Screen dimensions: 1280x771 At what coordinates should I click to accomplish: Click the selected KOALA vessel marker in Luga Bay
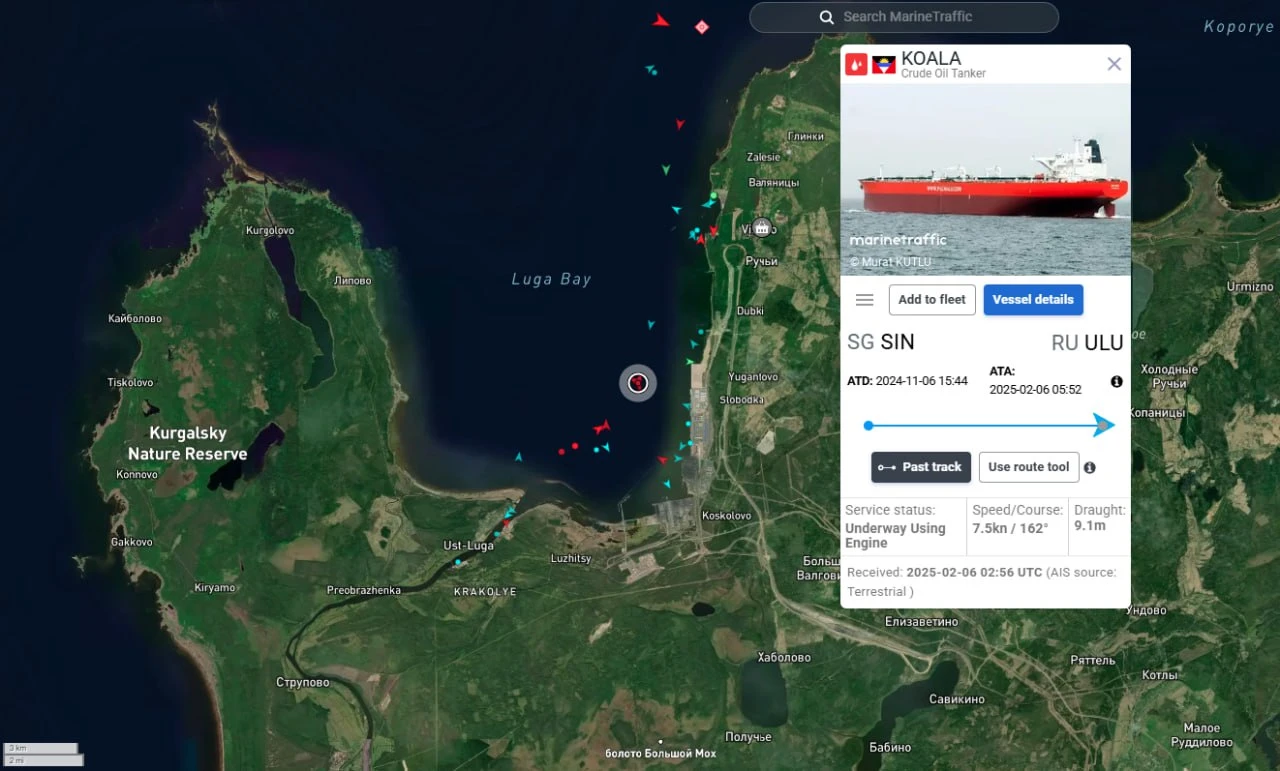[638, 382]
